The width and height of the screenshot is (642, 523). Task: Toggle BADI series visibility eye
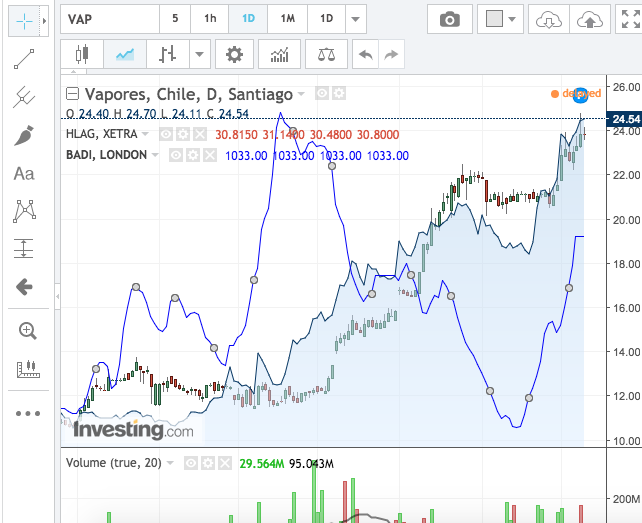pyautogui.click(x=176, y=155)
